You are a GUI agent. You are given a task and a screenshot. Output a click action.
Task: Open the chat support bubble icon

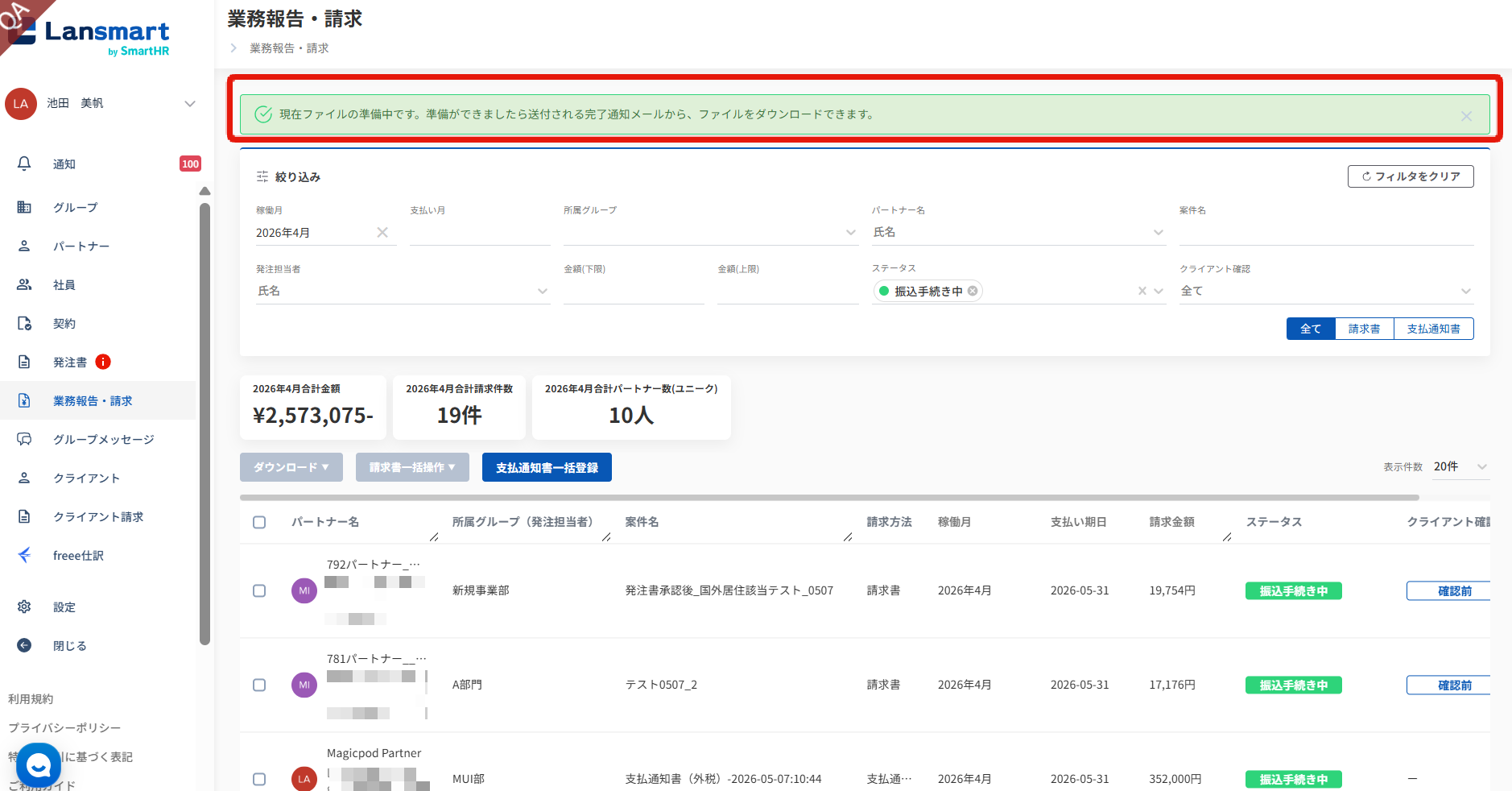pyautogui.click(x=39, y=765)
